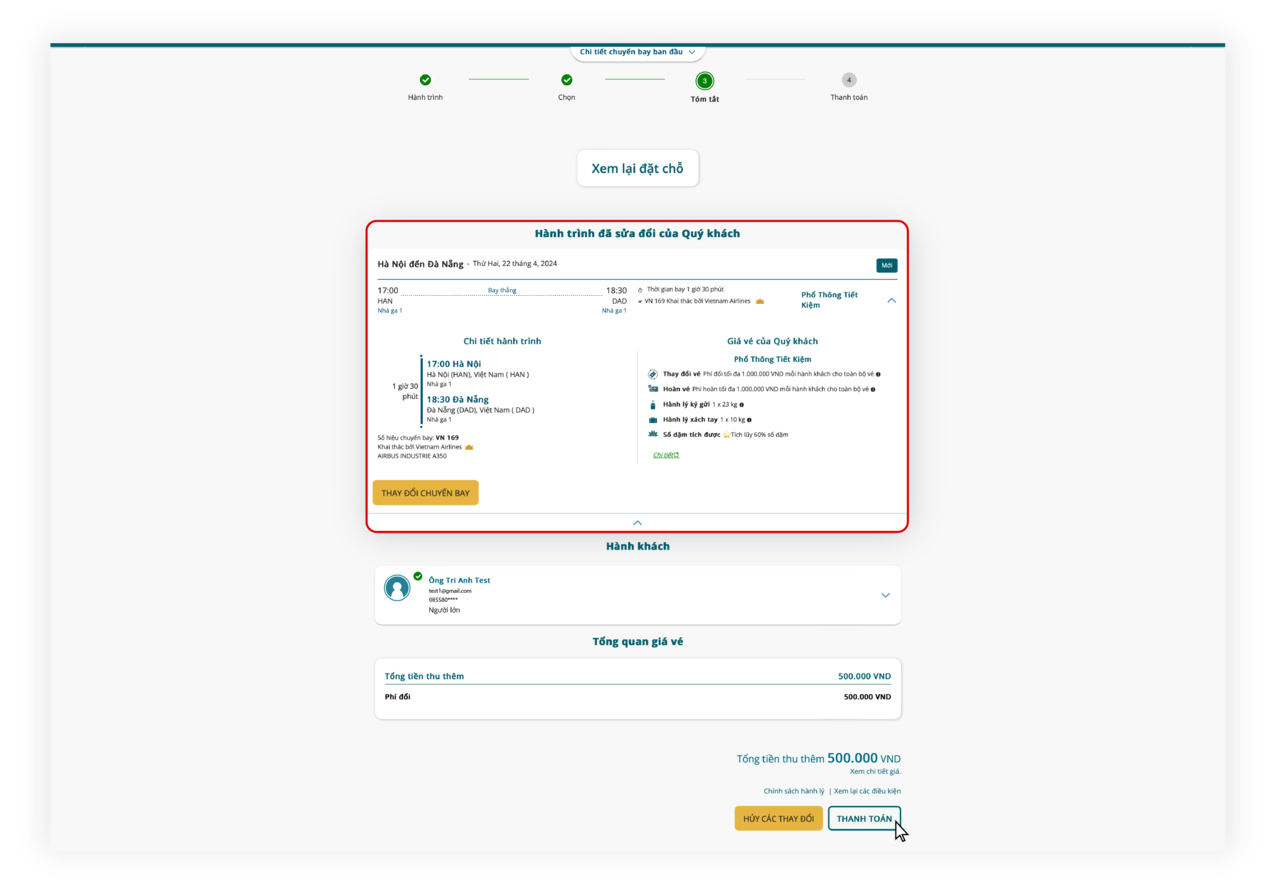
Task: Click passenger avatar of Ông Tri Anh Test
Action: click(397, 589)
